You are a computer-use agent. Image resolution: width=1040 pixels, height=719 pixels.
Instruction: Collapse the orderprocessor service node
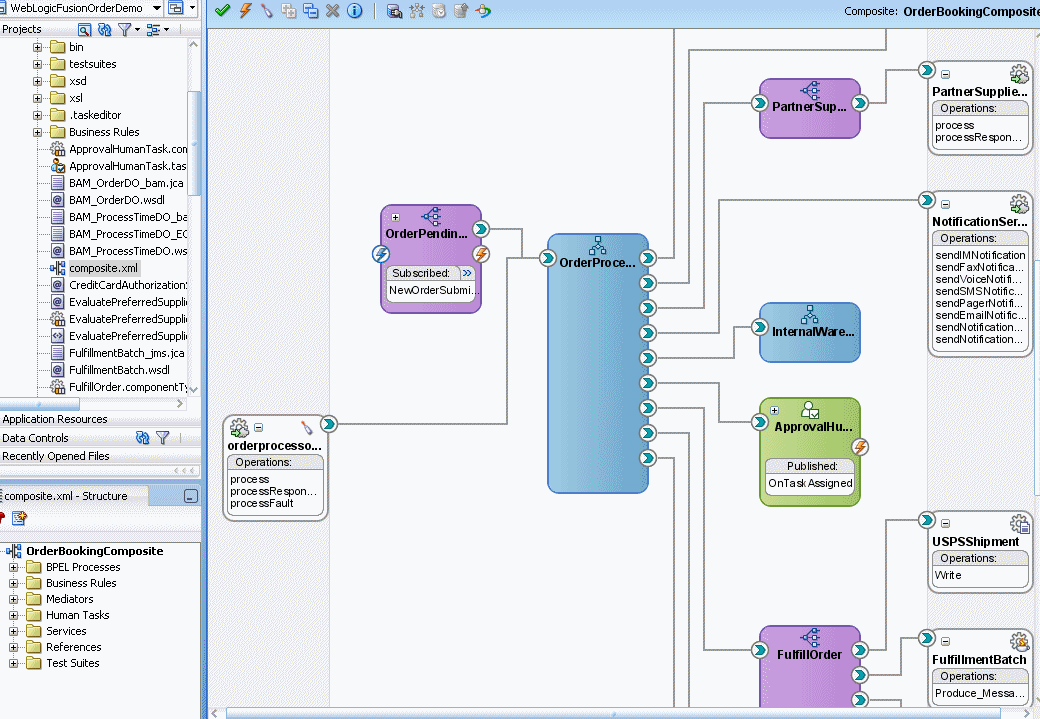point(258,428)
